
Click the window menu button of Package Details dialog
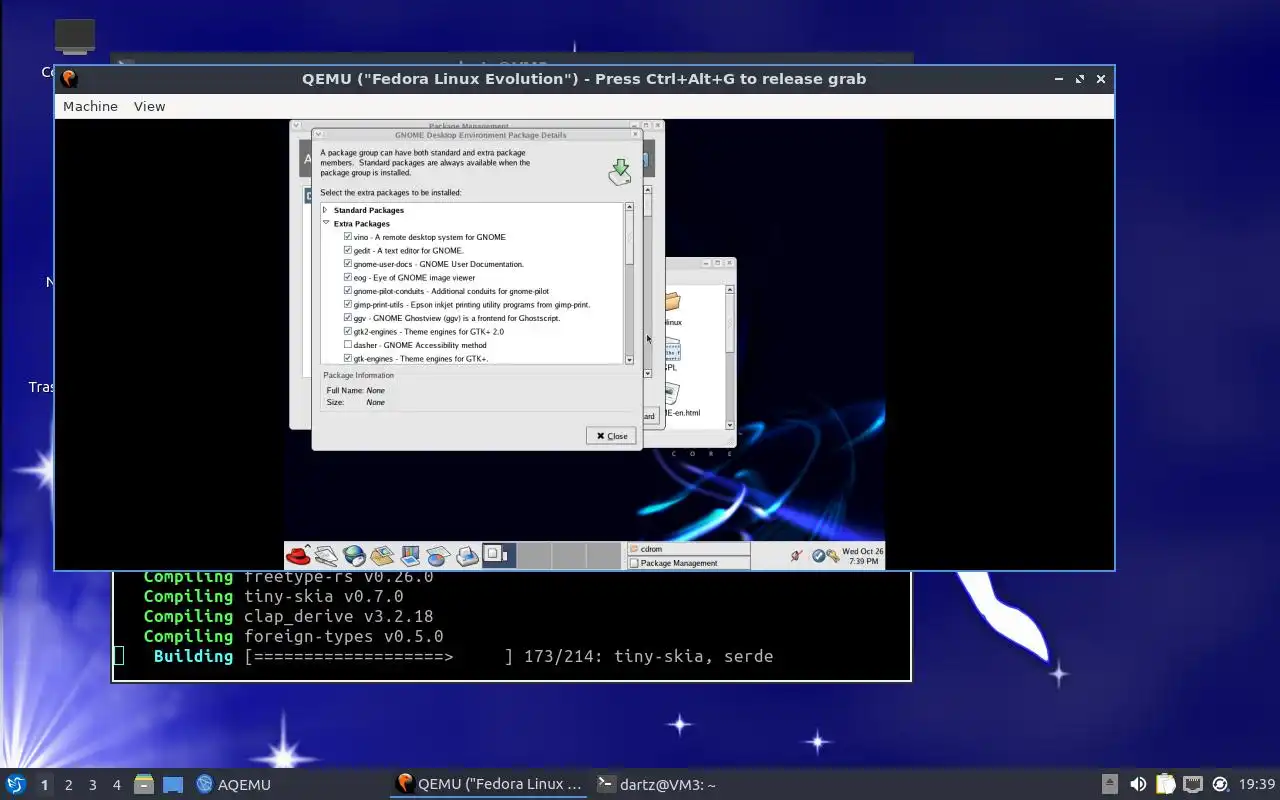(x=319, y=134)
